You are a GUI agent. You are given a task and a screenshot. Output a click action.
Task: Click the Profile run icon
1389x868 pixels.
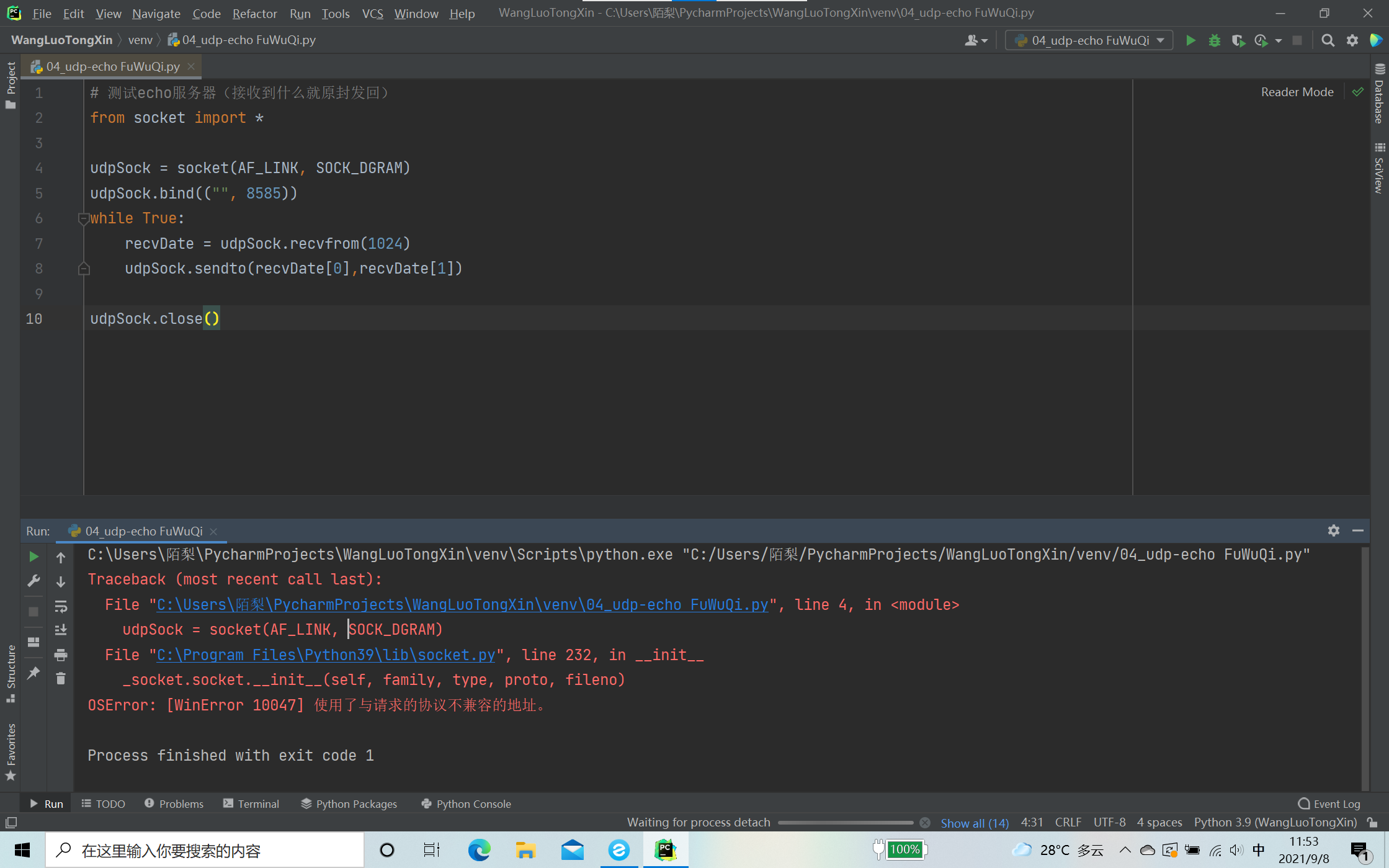point(1260,40)
